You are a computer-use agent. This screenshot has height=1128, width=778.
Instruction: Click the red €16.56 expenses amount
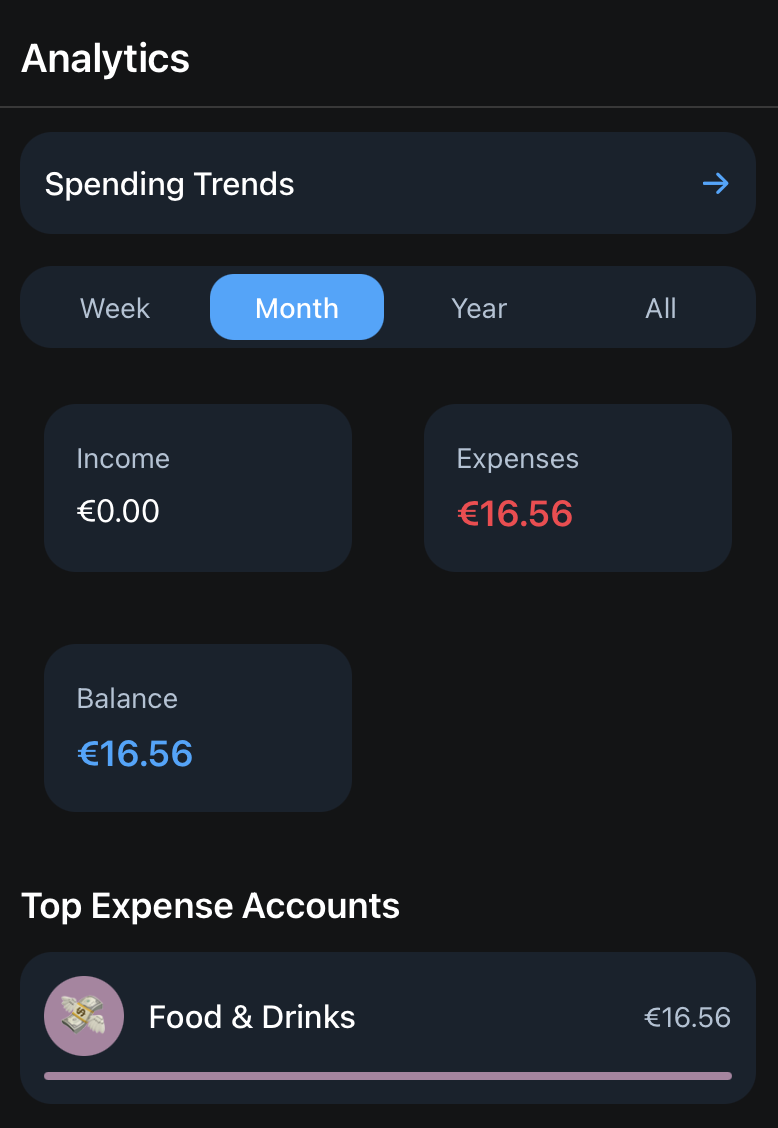point(515,514)
